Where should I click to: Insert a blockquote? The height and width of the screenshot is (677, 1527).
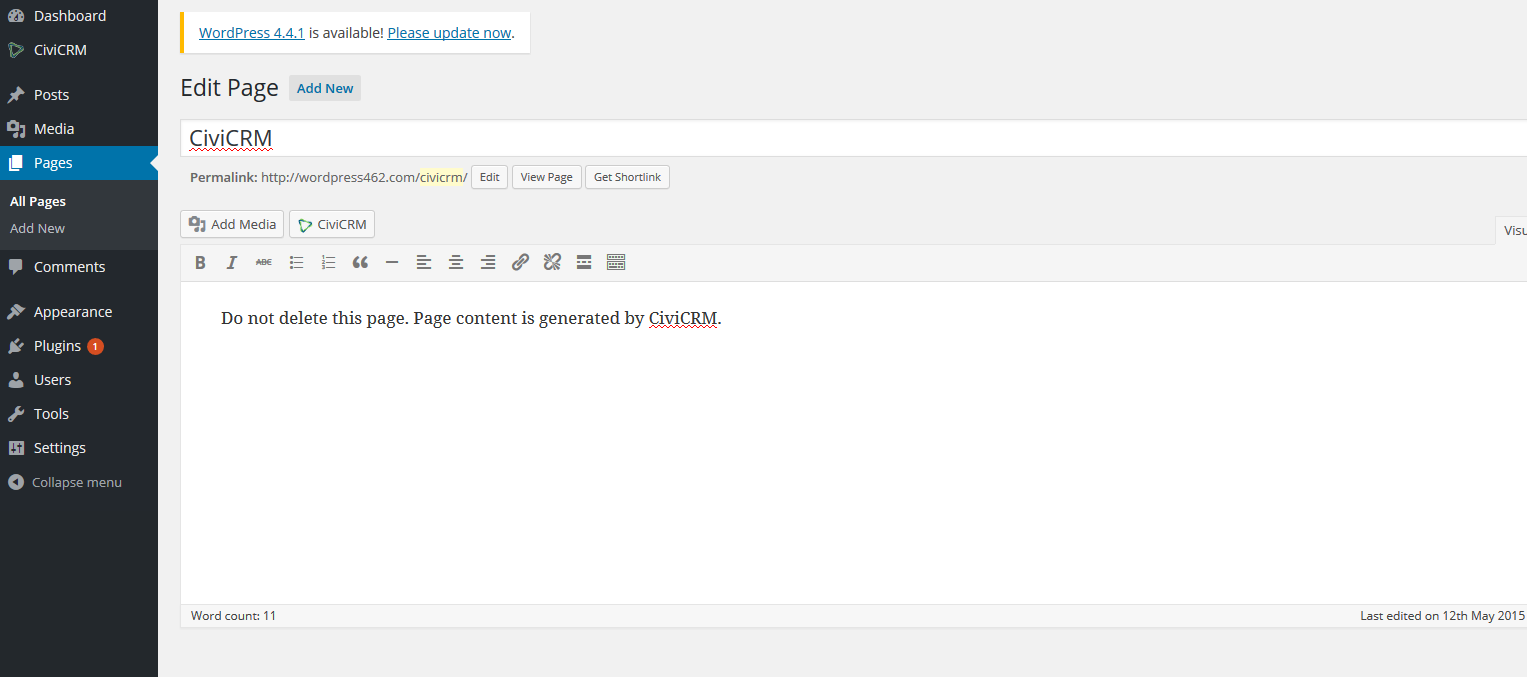click(360, 262)
